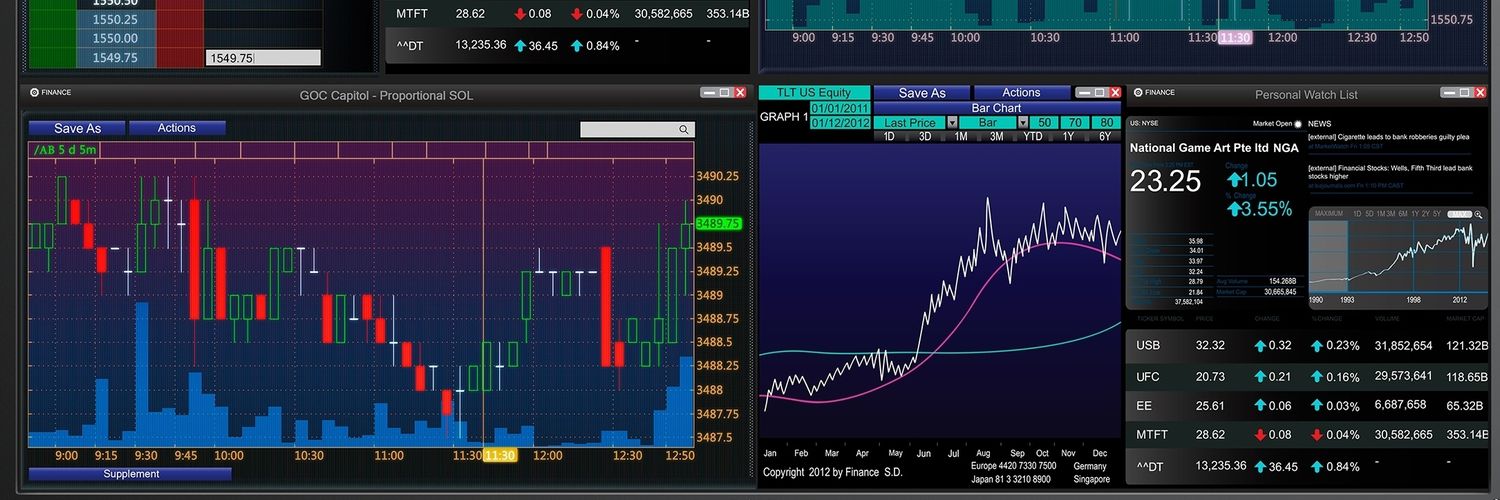
Task: Click the Bar Chart button
Action: point(996,108)
